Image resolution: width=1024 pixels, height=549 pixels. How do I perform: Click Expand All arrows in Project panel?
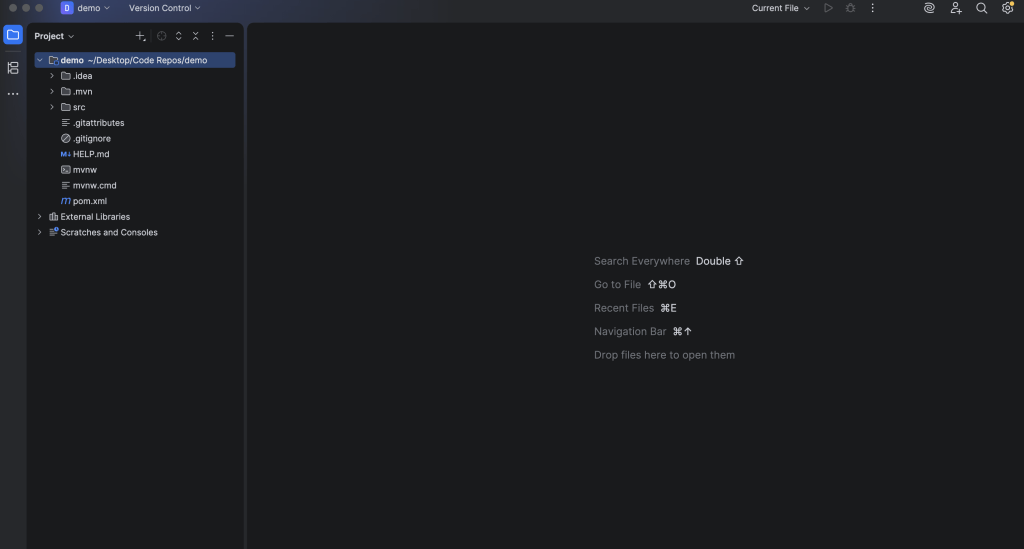click(x=178, y=36)
